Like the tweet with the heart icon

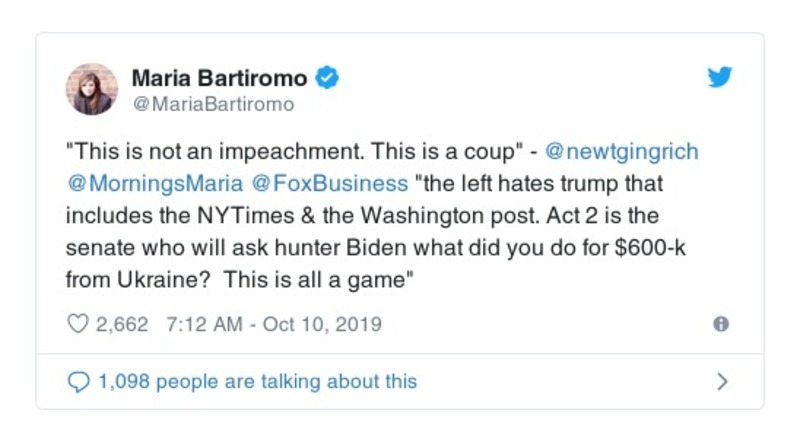tap(76, 325)
